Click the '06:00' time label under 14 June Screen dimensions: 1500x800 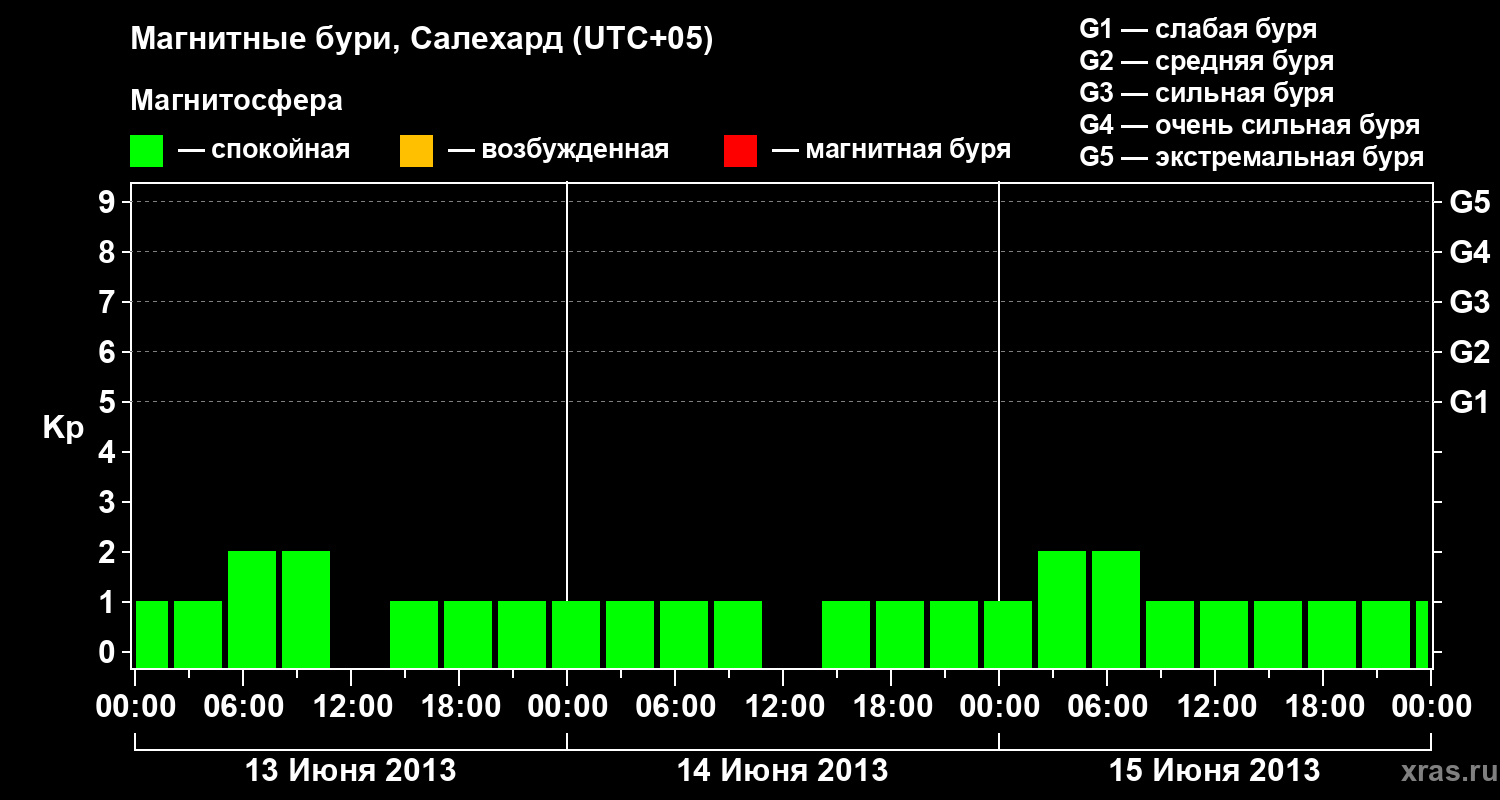coord(675,707)
